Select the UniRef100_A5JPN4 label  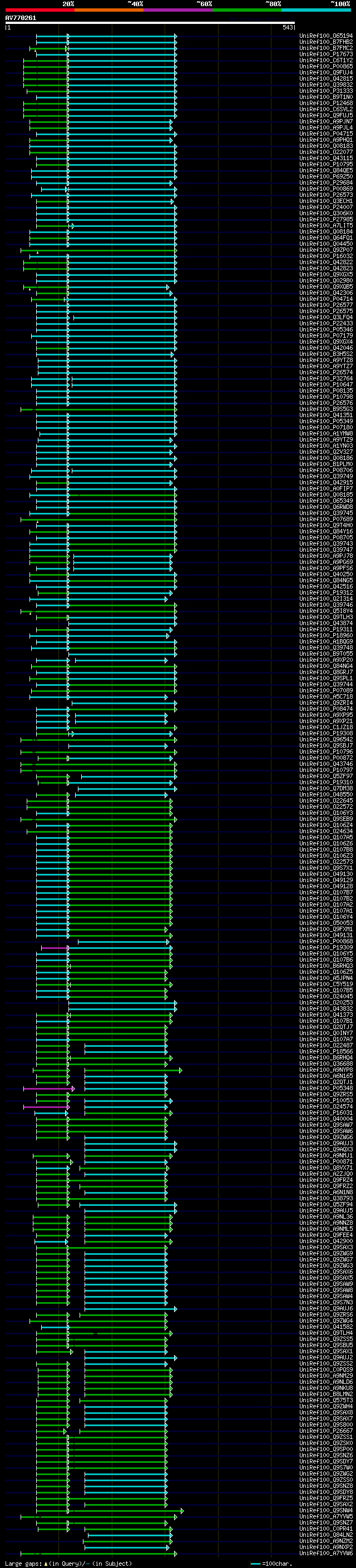[325, 978]
